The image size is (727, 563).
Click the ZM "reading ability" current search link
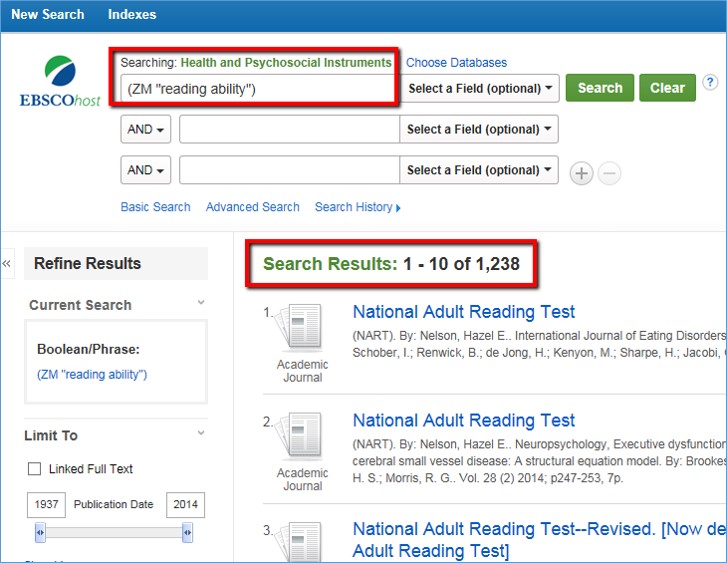tap(92, 375)
